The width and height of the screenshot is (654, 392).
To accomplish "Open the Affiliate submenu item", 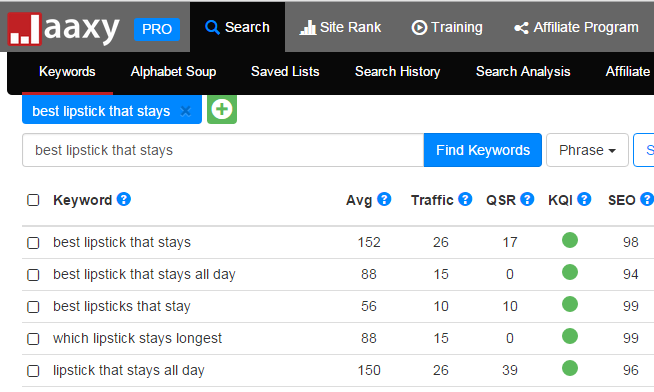I will 629,71.
